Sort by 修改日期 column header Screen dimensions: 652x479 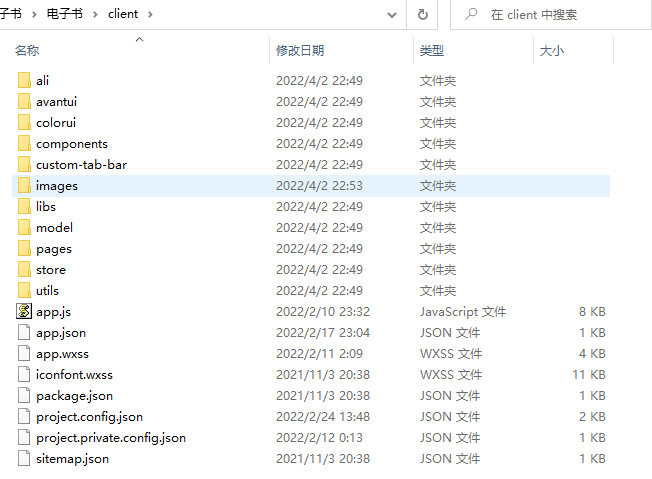(300, 50)
